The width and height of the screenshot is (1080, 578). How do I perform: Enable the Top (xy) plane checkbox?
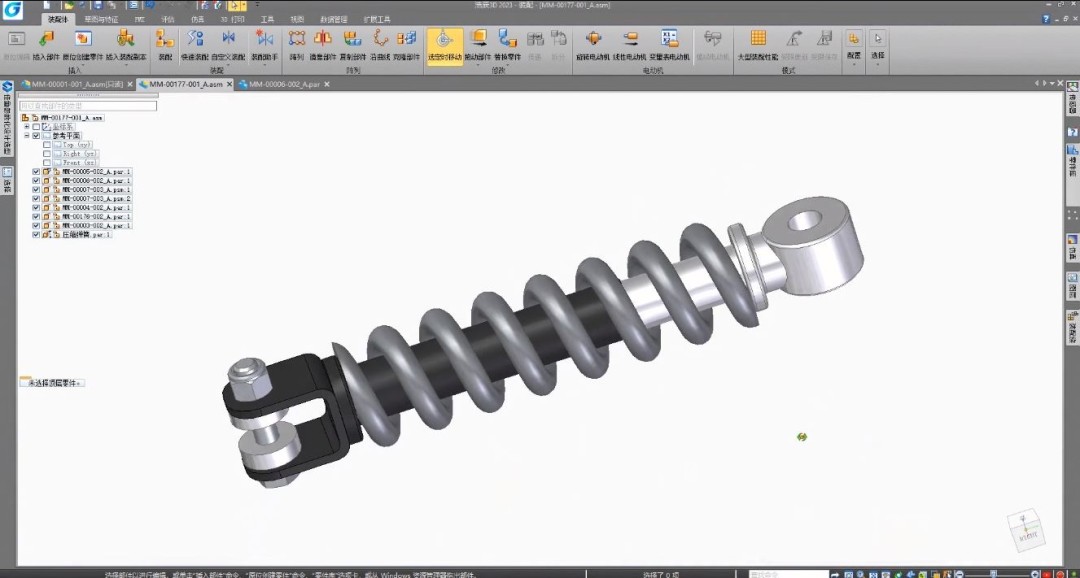pyautogui.click(x=46, y=145)
